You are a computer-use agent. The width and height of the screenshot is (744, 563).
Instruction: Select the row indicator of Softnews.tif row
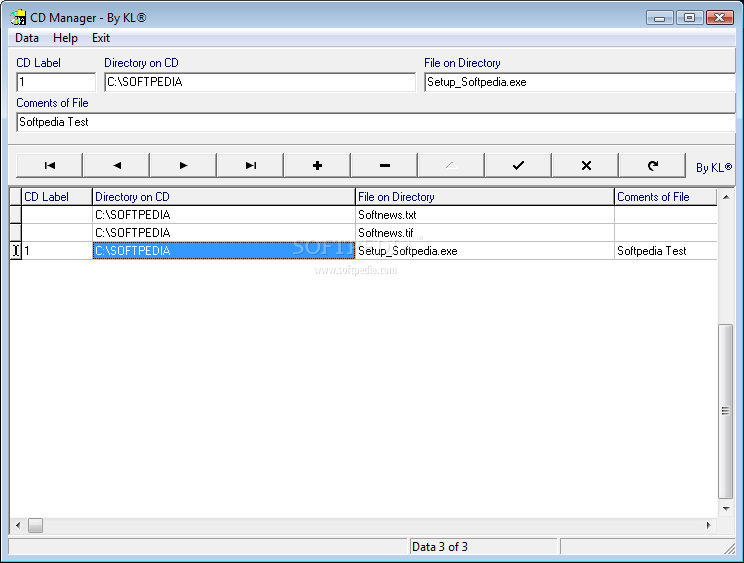[16, 233]
